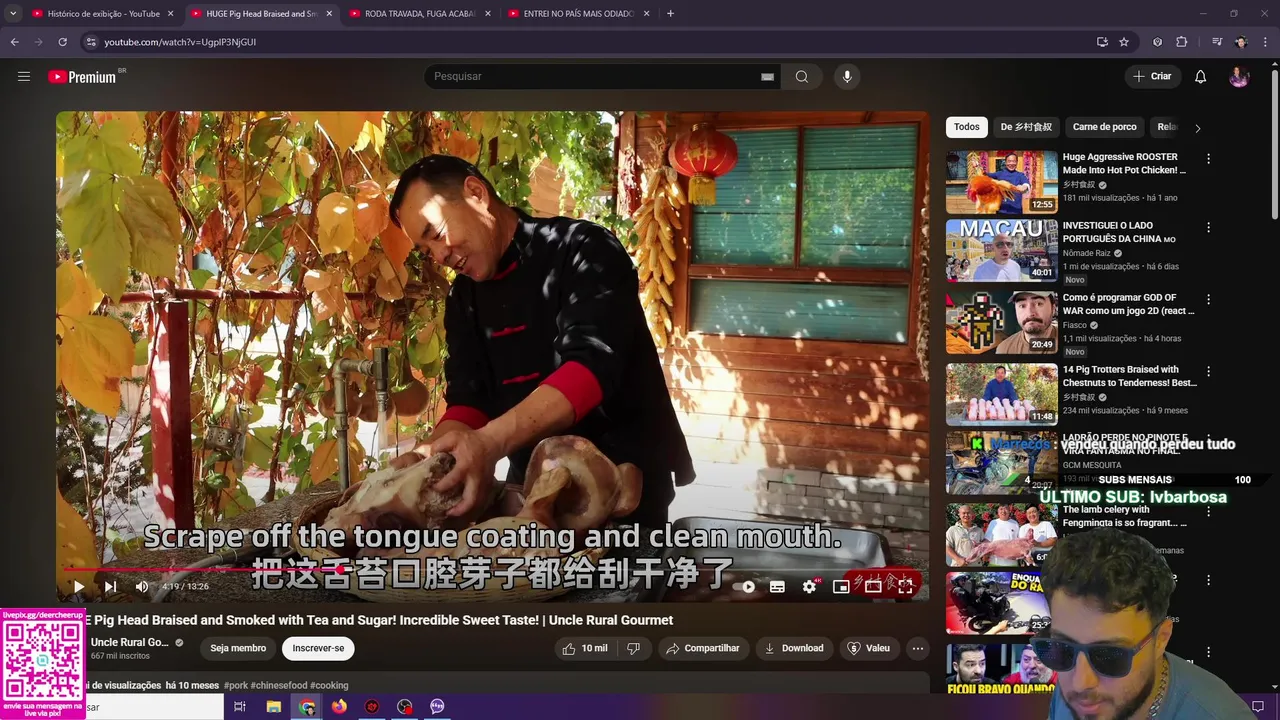Open ROOSTER Hot Pot Chicken thumbnail
1280x720 pixels.
[x=1001, y=182]
